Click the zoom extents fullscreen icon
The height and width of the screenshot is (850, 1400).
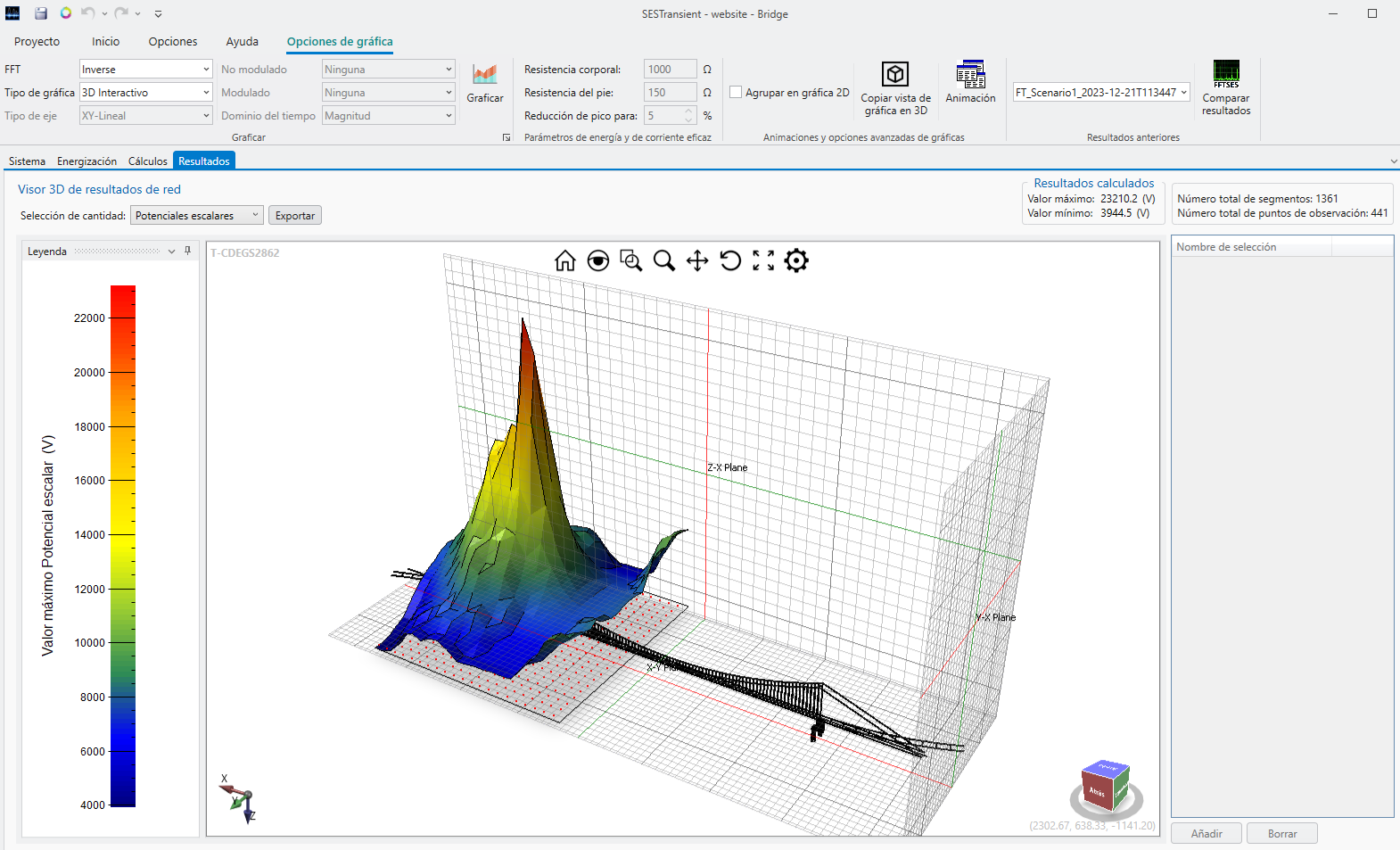[763, 260]
